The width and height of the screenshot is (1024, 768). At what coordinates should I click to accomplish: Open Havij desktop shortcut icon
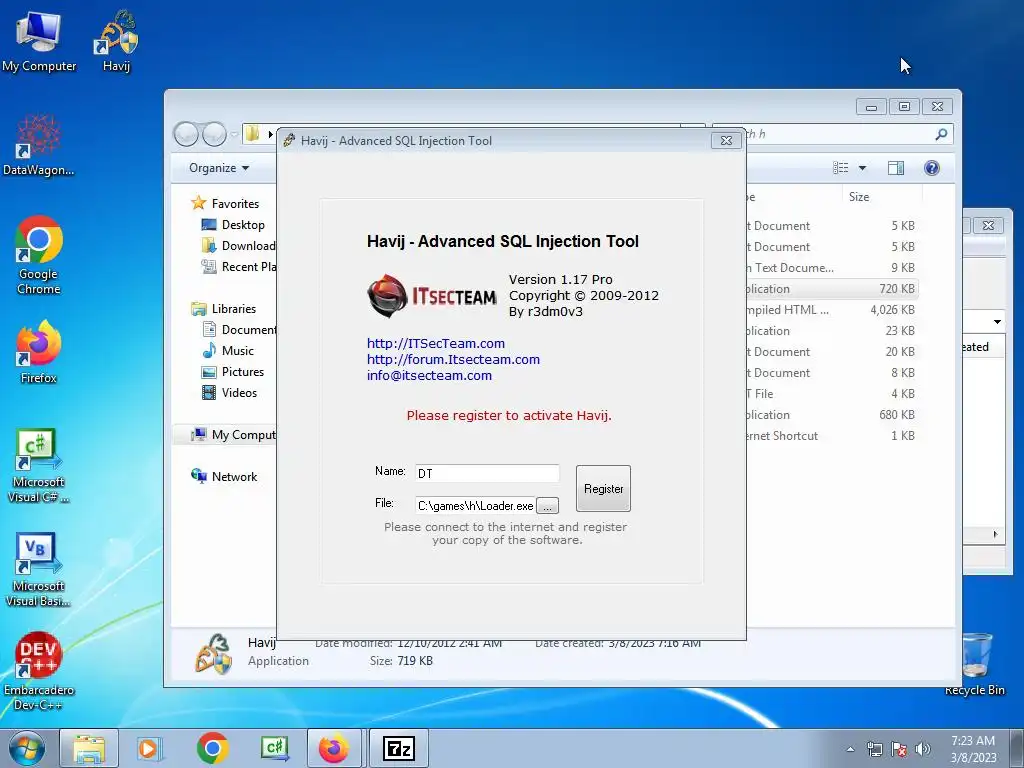117,41
